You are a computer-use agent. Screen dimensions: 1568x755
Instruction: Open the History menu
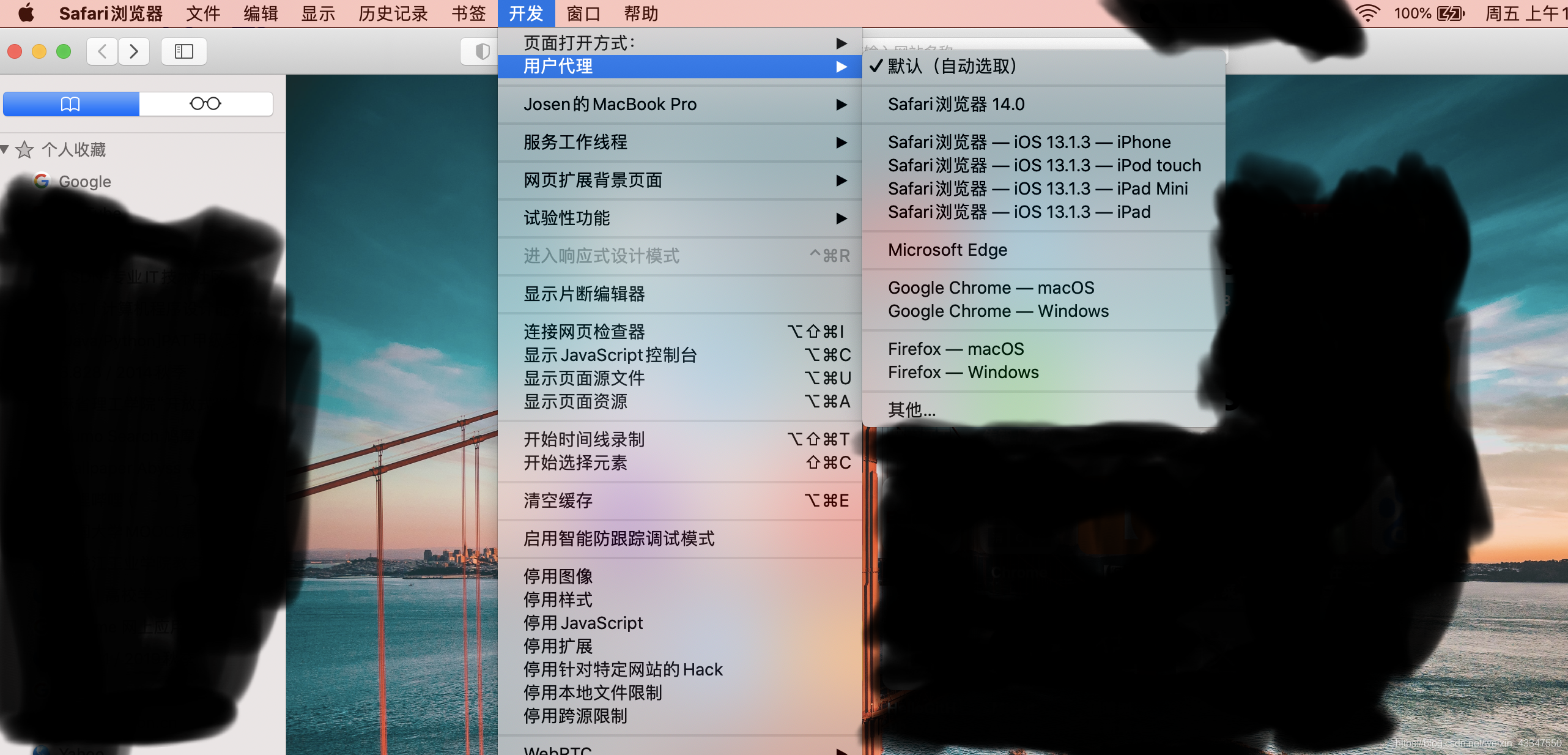click(x=393, y=13)
